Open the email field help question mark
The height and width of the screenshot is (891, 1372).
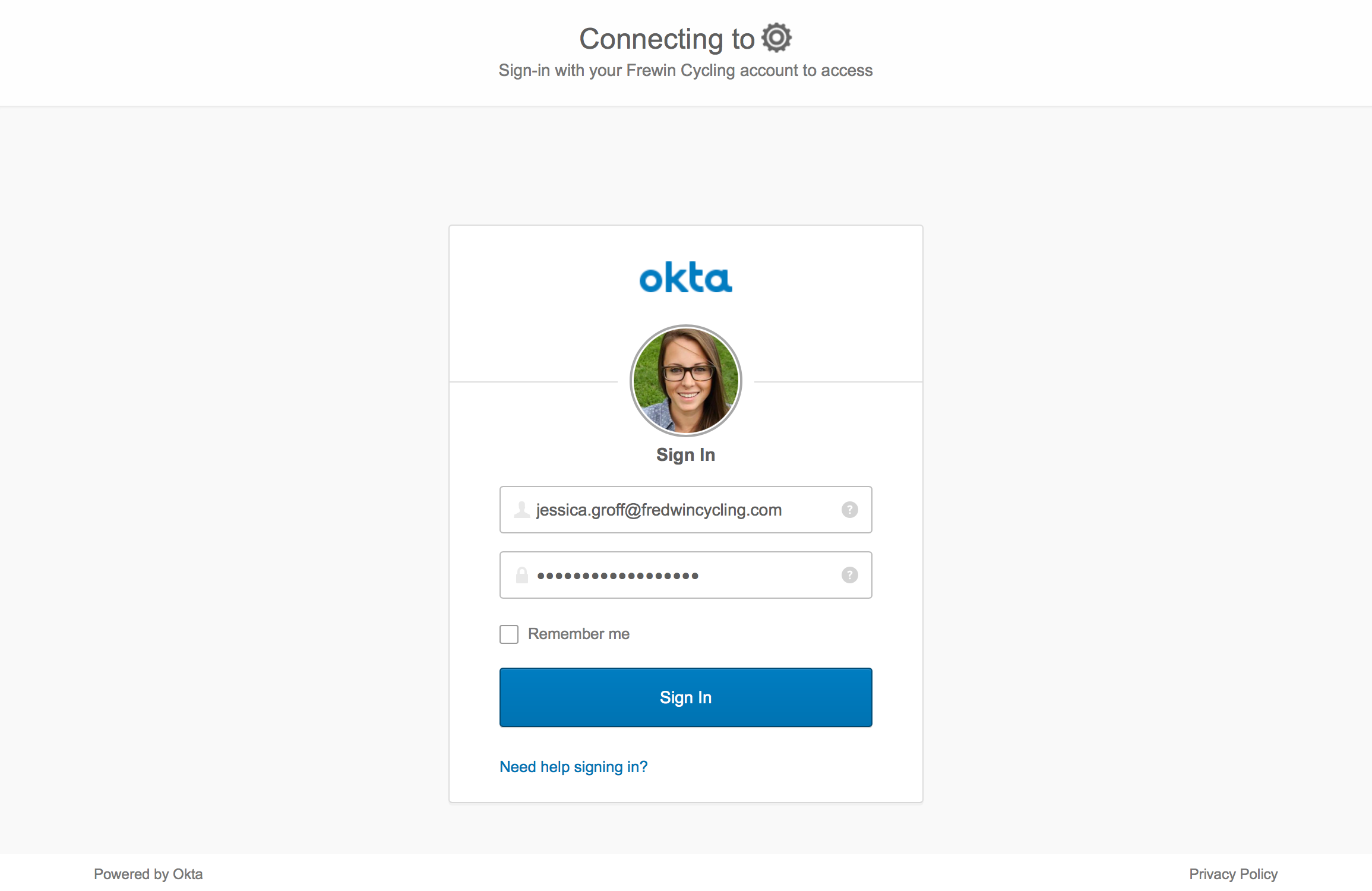pyautogui.click(x=850, y=510)
